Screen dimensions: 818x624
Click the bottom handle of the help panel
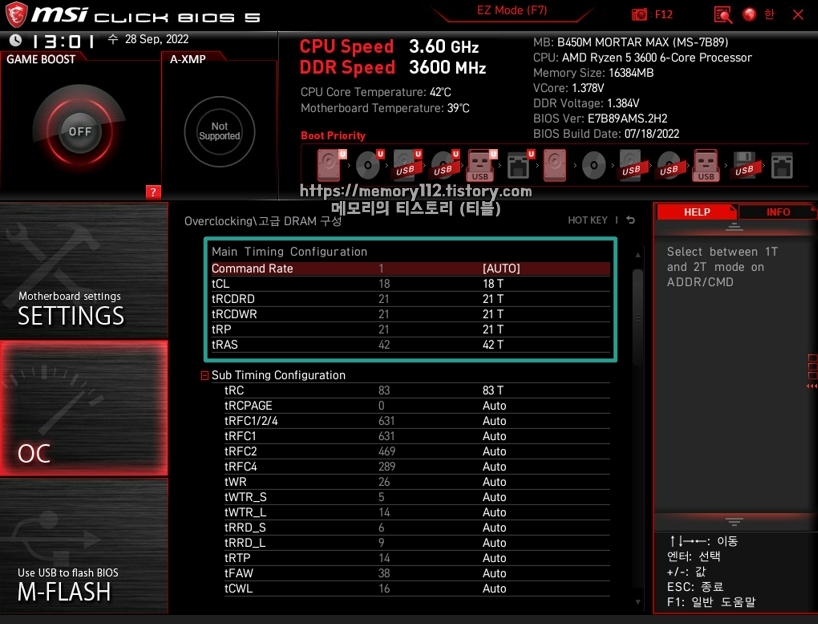tap(734, 522)
